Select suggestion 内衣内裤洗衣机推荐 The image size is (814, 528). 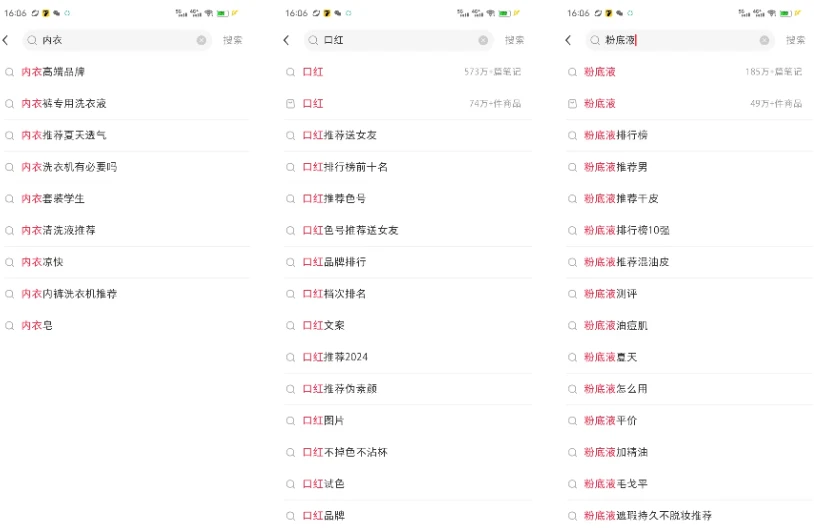coord(69,293)
